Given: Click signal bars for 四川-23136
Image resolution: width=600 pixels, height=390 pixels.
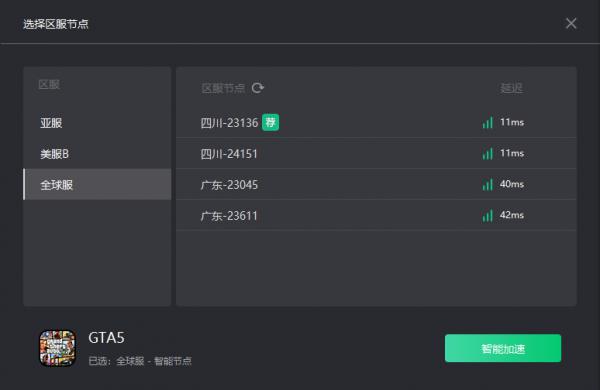Looking at the screenshot, I should [488, 122].
